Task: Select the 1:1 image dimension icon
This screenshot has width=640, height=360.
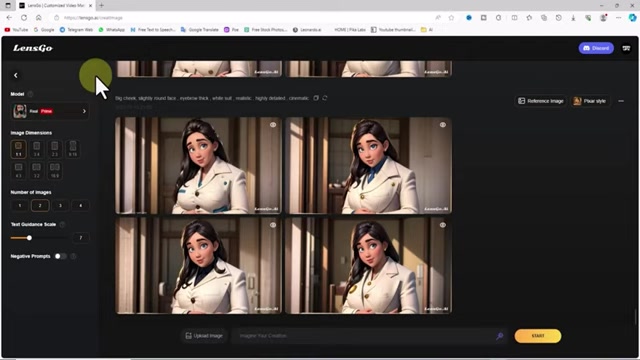Action: pyautogui.click(x=18, y=149)
